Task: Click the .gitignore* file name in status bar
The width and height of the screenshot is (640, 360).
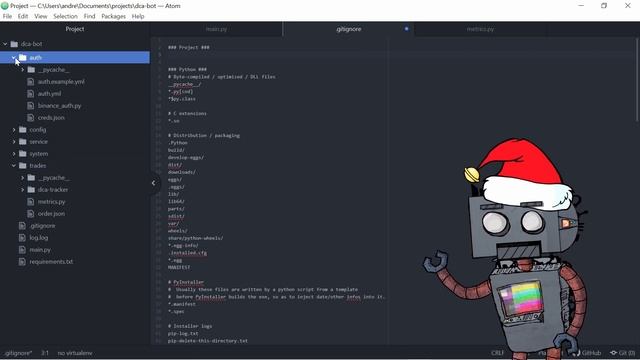Action: 18,353
